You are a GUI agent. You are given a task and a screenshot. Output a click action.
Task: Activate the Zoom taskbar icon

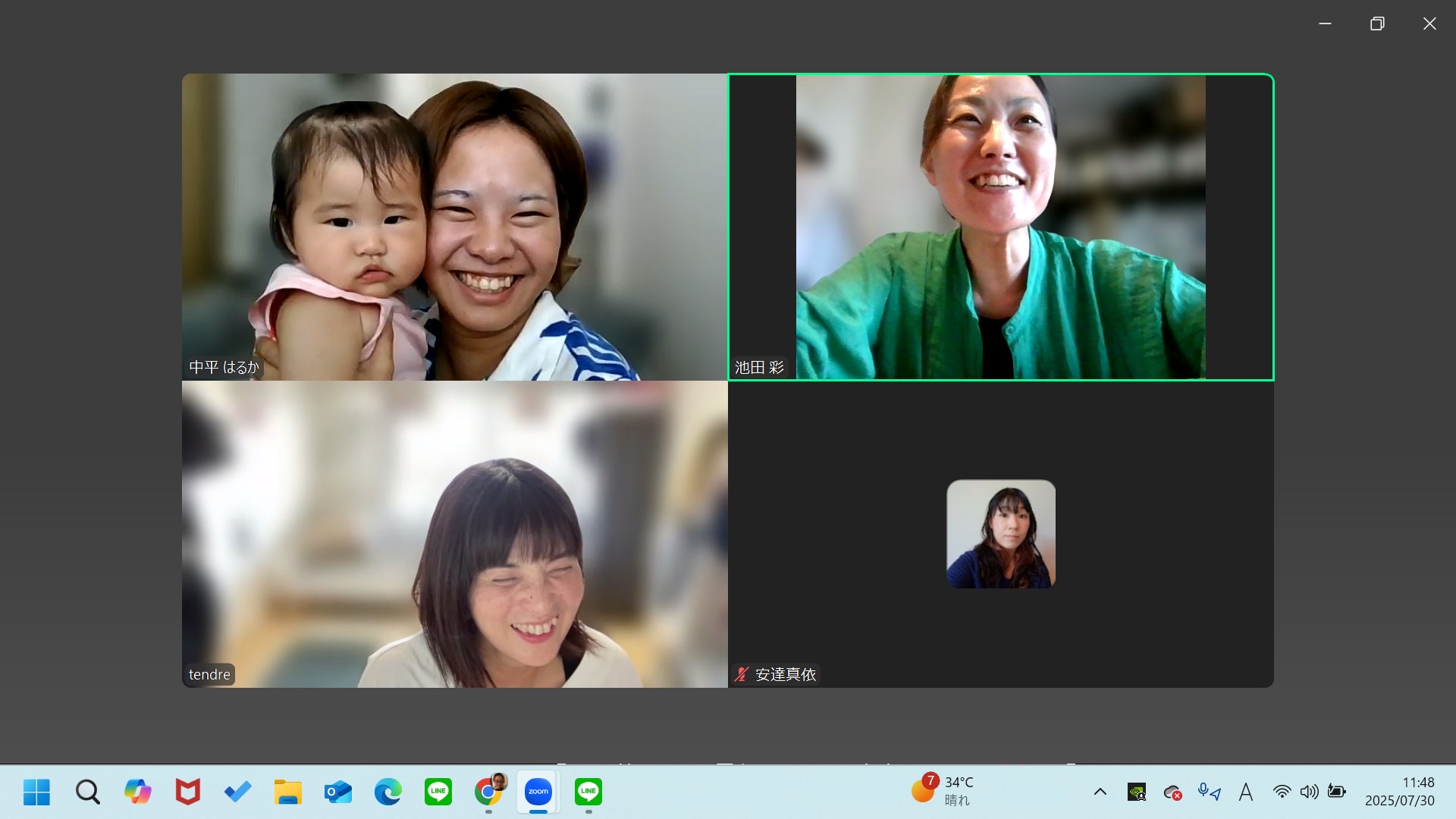(538, 792)
